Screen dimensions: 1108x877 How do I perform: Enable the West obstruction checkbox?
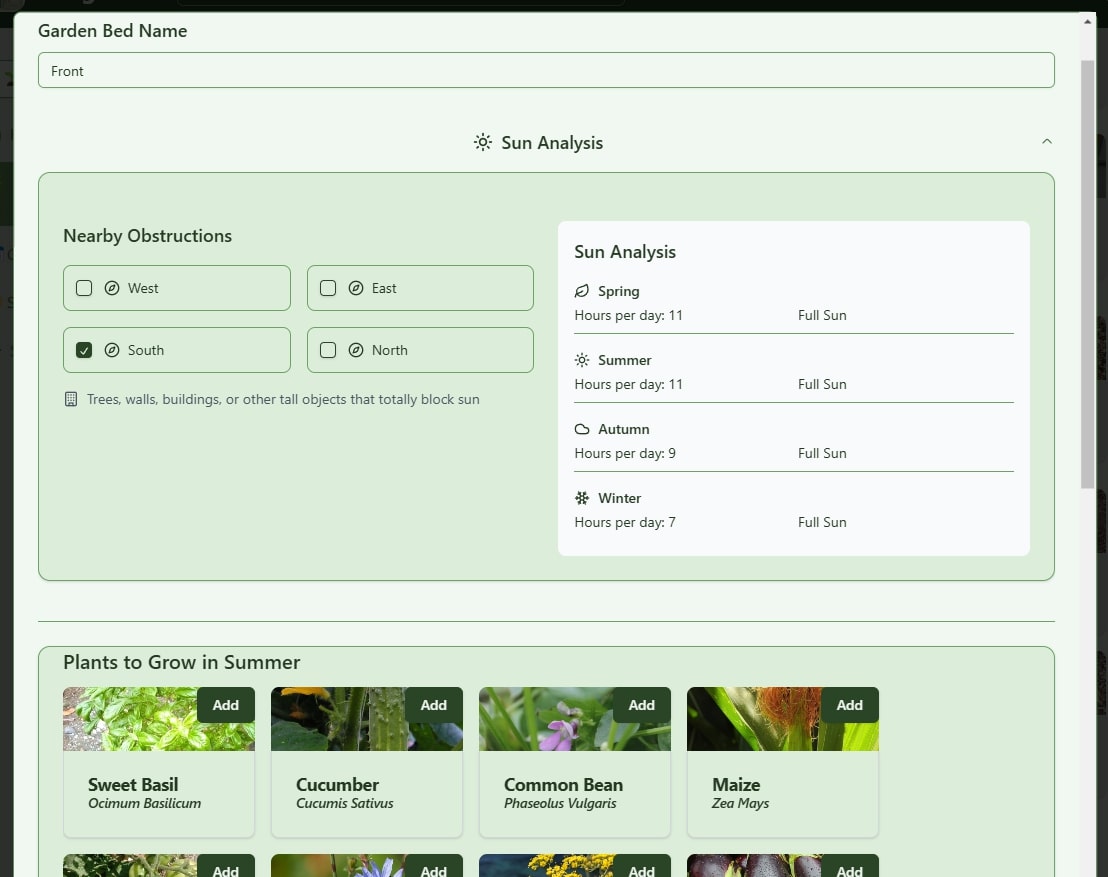tap(84, 287)
